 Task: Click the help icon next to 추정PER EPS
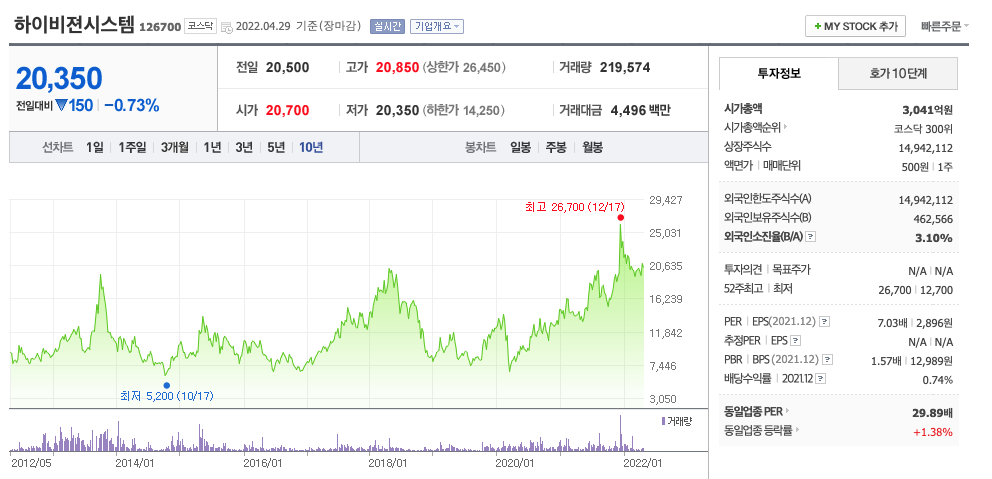coord(795,341)
